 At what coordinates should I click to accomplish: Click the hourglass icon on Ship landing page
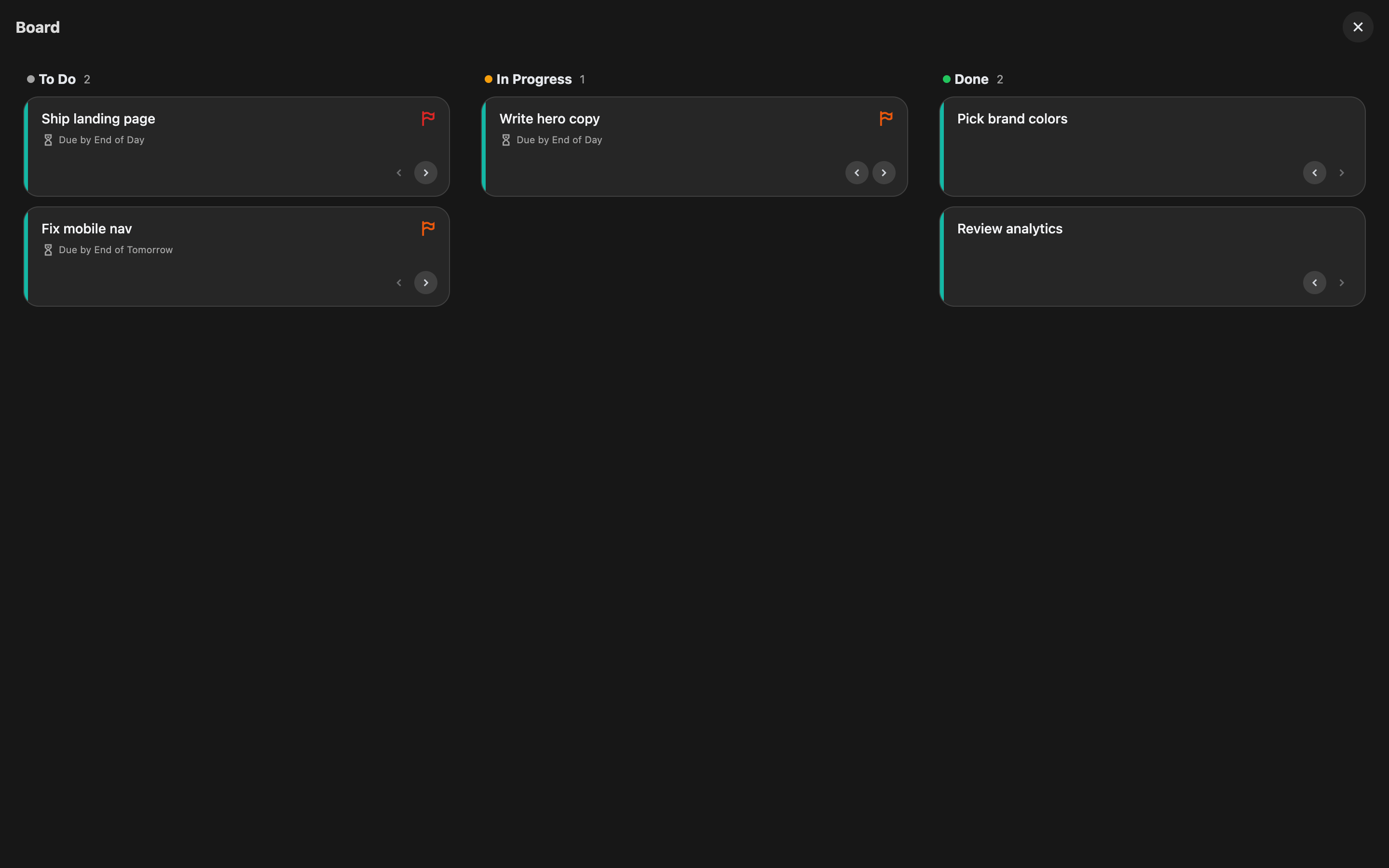pos(48,140)
